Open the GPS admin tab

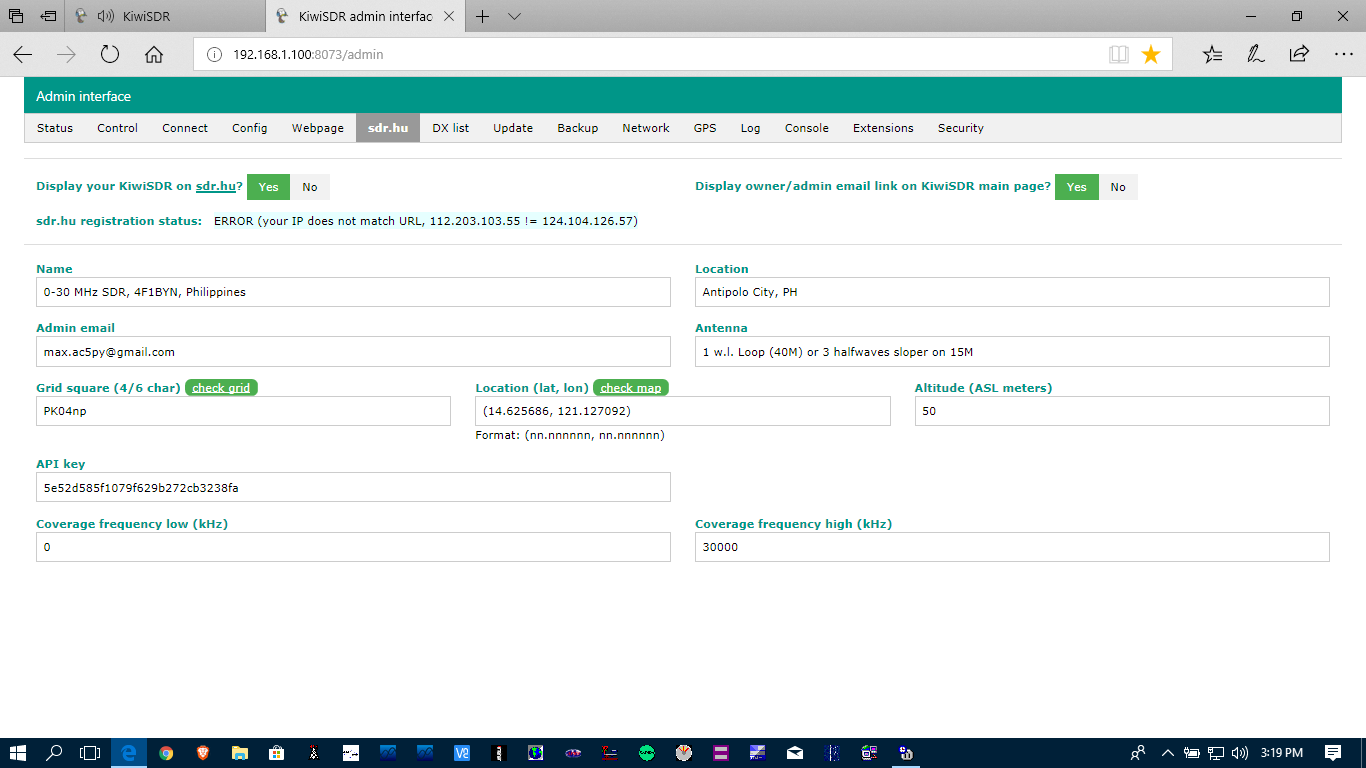(x=705, y=128)
